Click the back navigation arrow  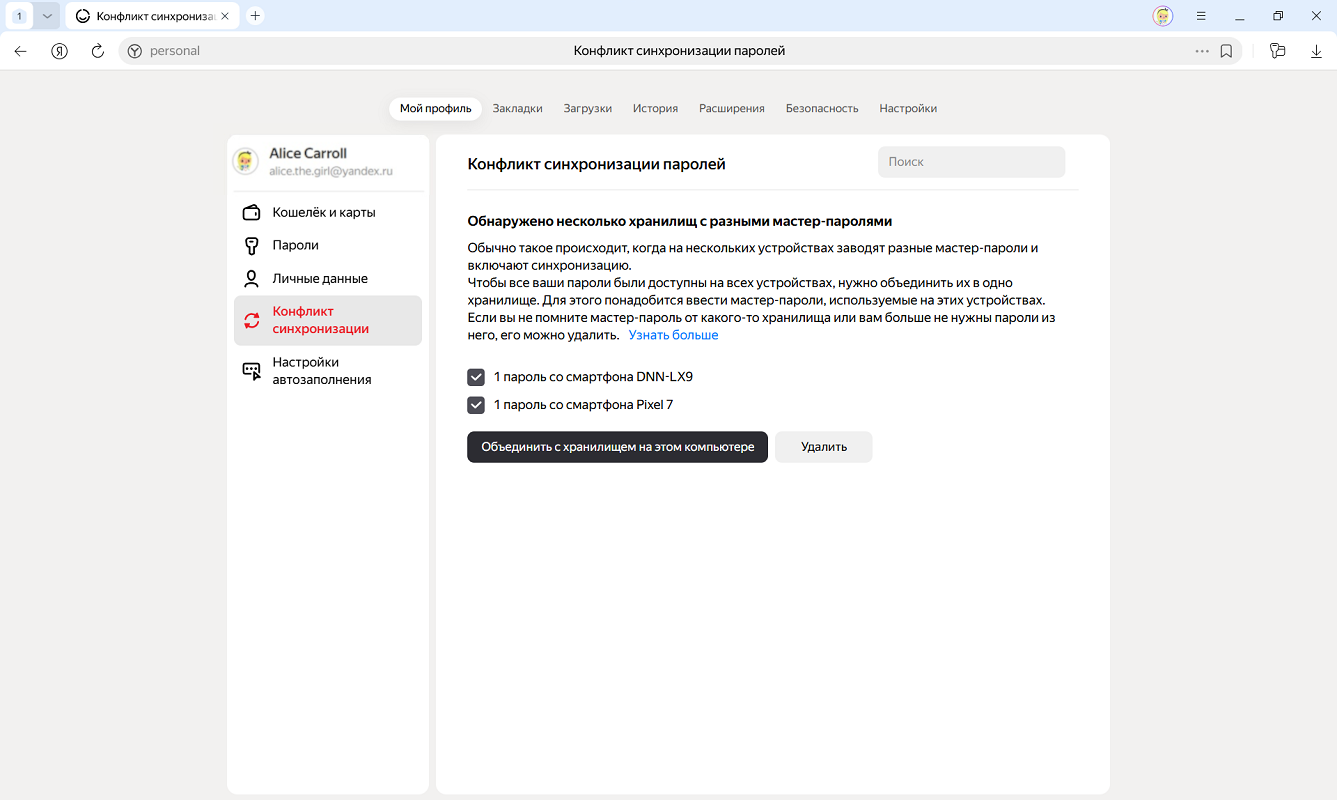tap(21, 51)
